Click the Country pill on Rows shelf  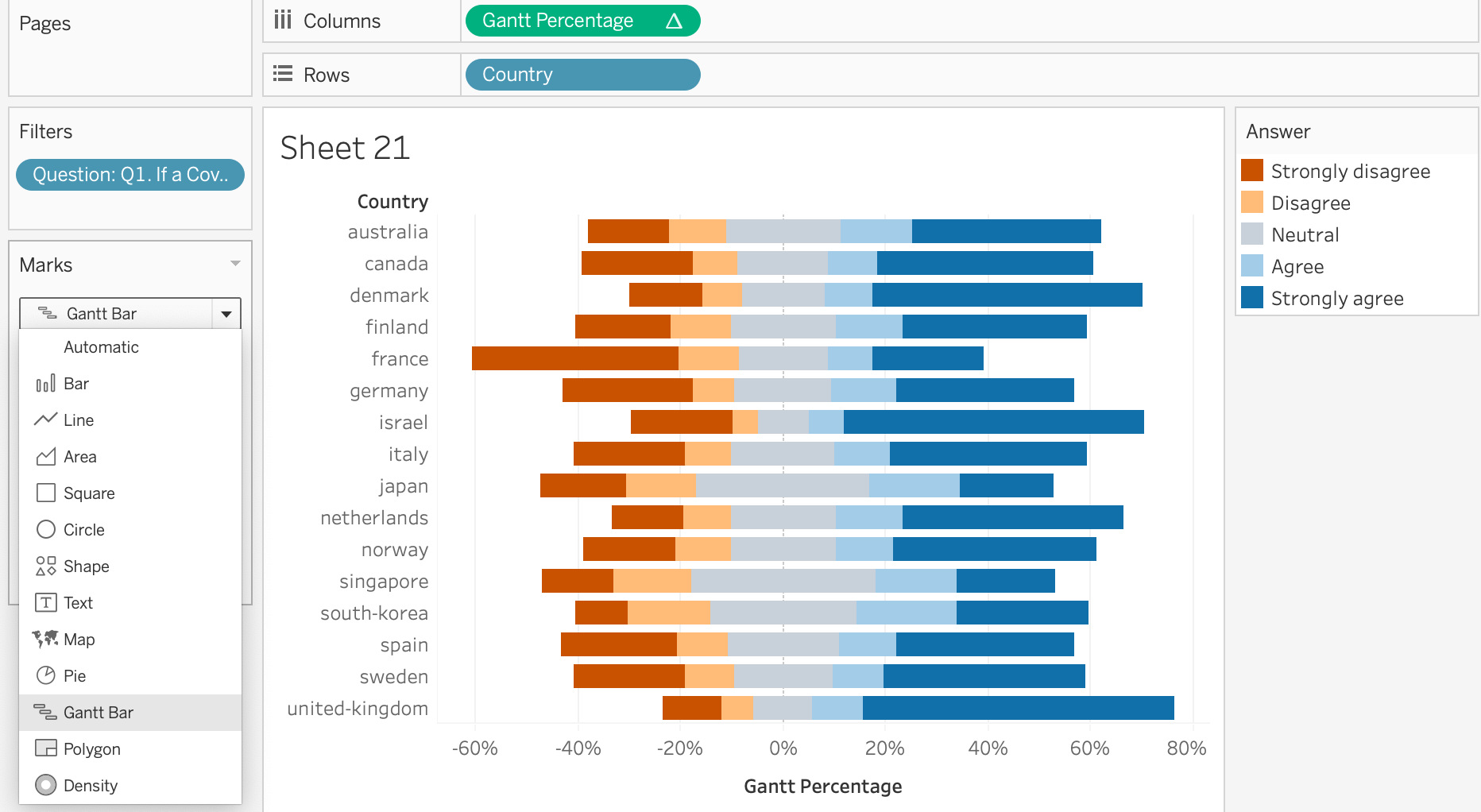click(582, 75)
